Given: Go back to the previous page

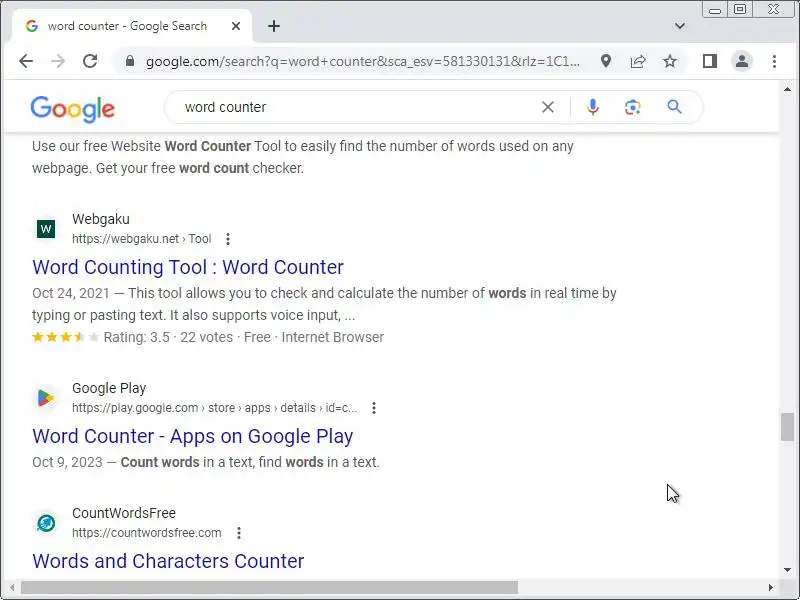Looking at the screenshot, I should click(26, 61).
